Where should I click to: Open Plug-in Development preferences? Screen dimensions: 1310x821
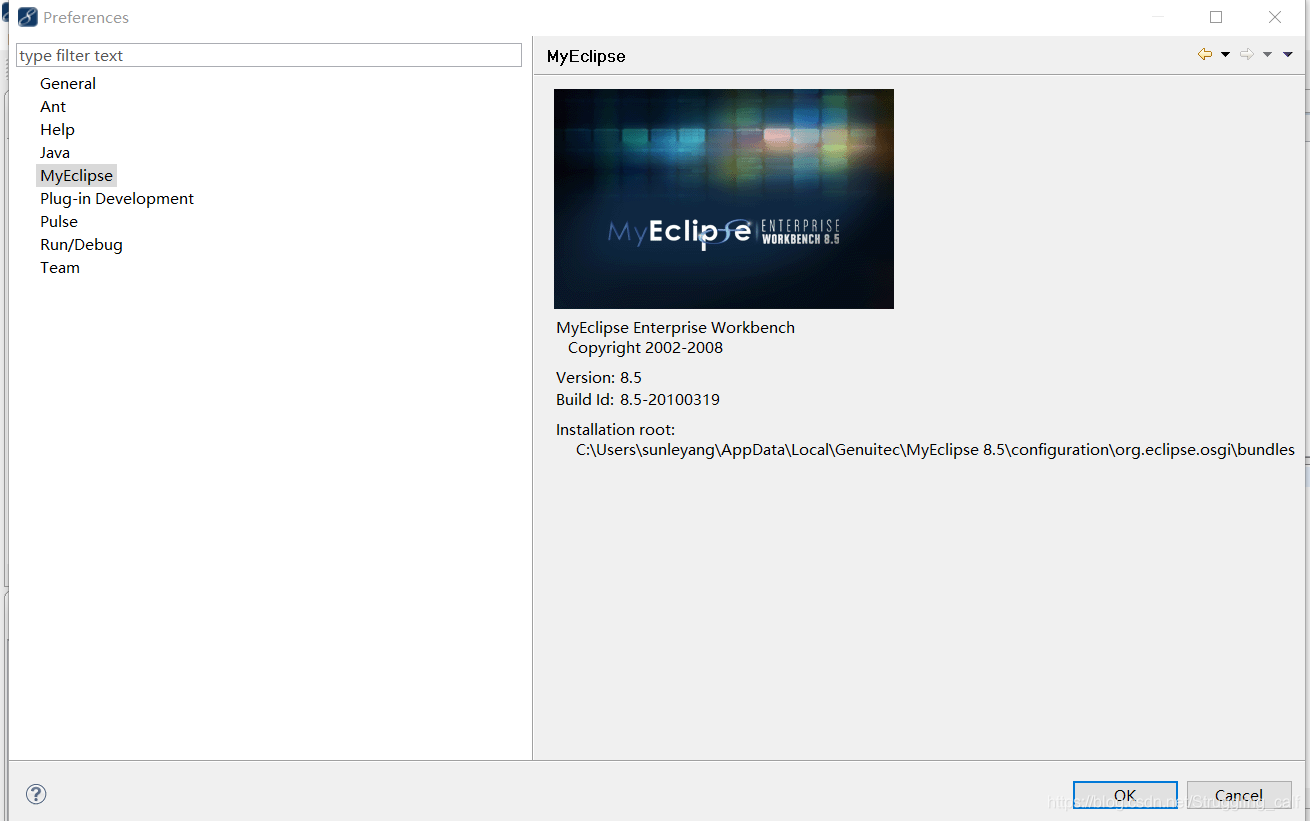[117, 199]
